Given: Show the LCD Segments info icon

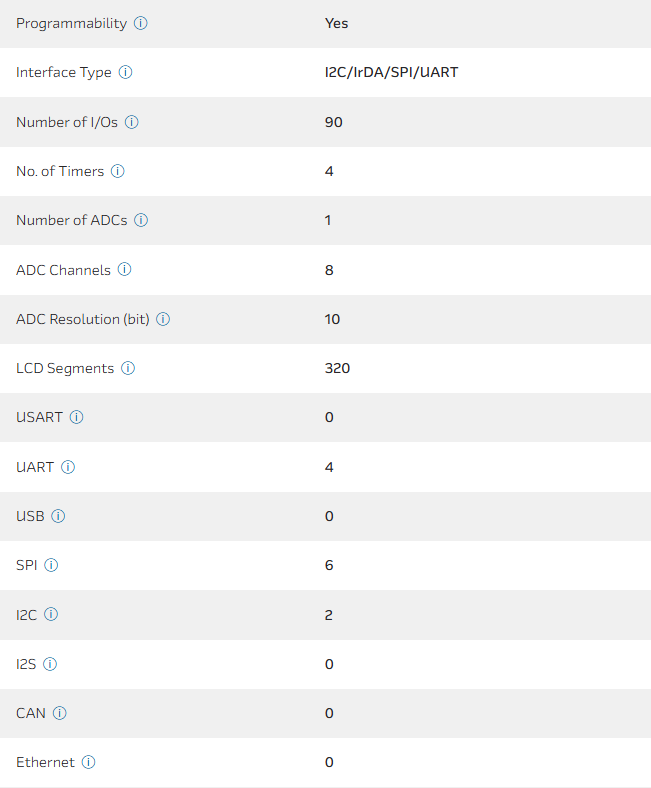Looking at the screenshot, I should [128, 368].
